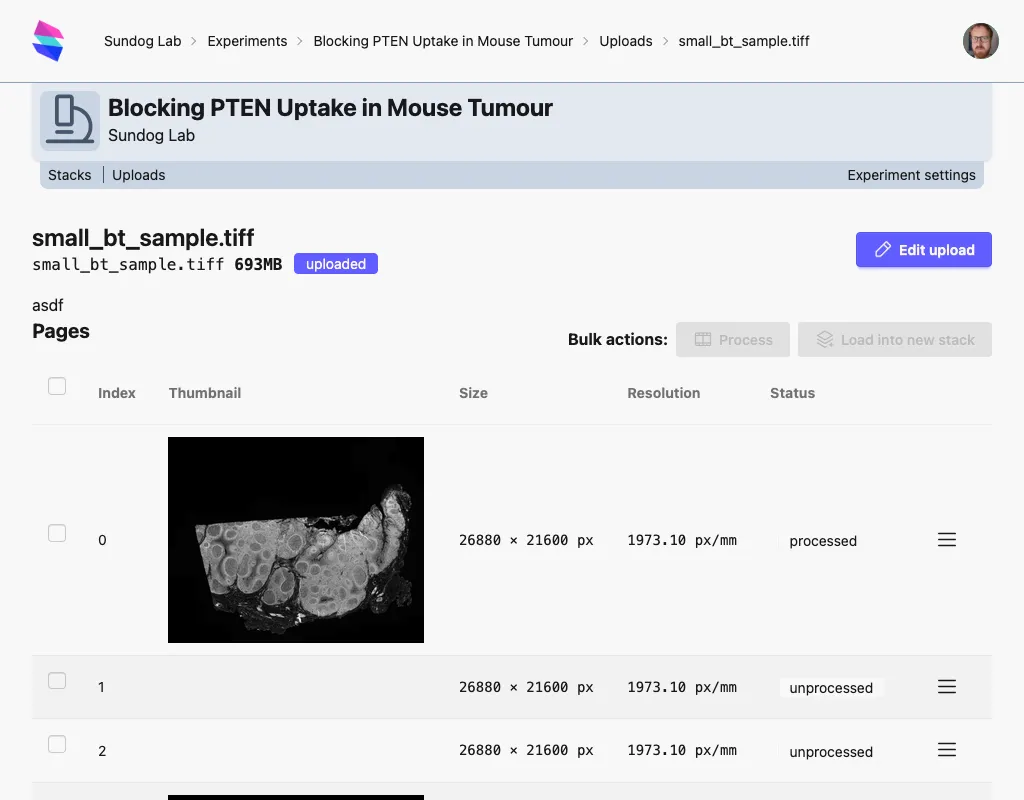Navigate to Experiments via breadcrumb
1024x800 pixels.
247,41
